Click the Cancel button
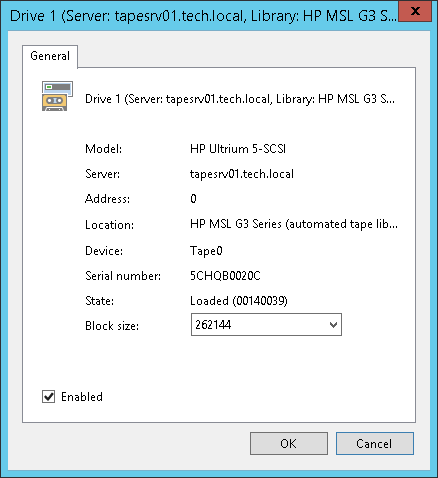 pos(375,443)
